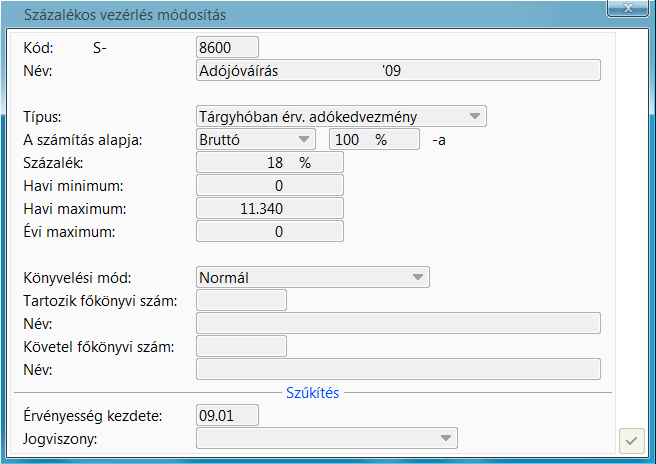Click the 100 % calculation base field
The image size is (656, 464).
click(374, 140)
